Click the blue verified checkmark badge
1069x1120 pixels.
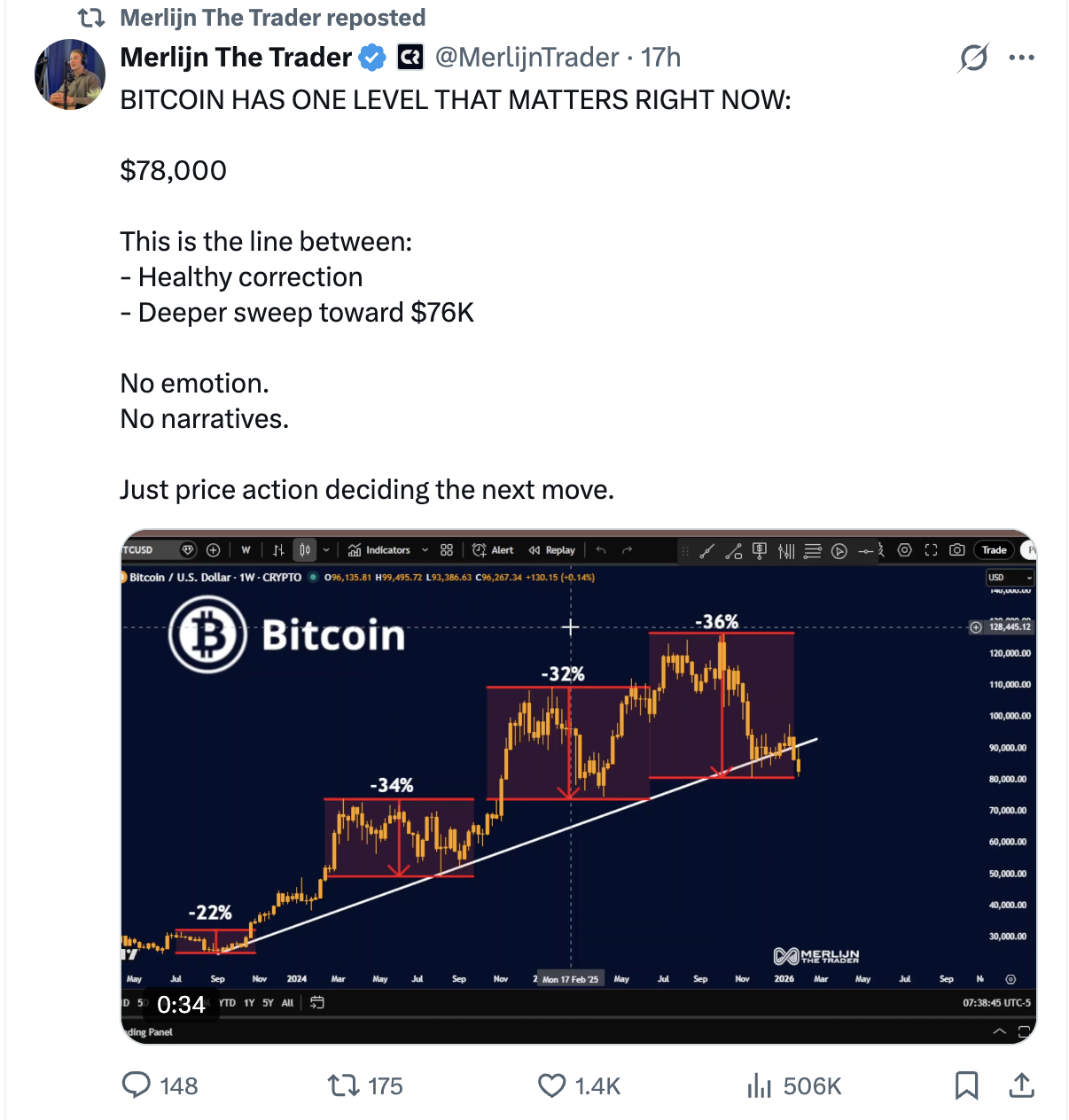[372, 58]
